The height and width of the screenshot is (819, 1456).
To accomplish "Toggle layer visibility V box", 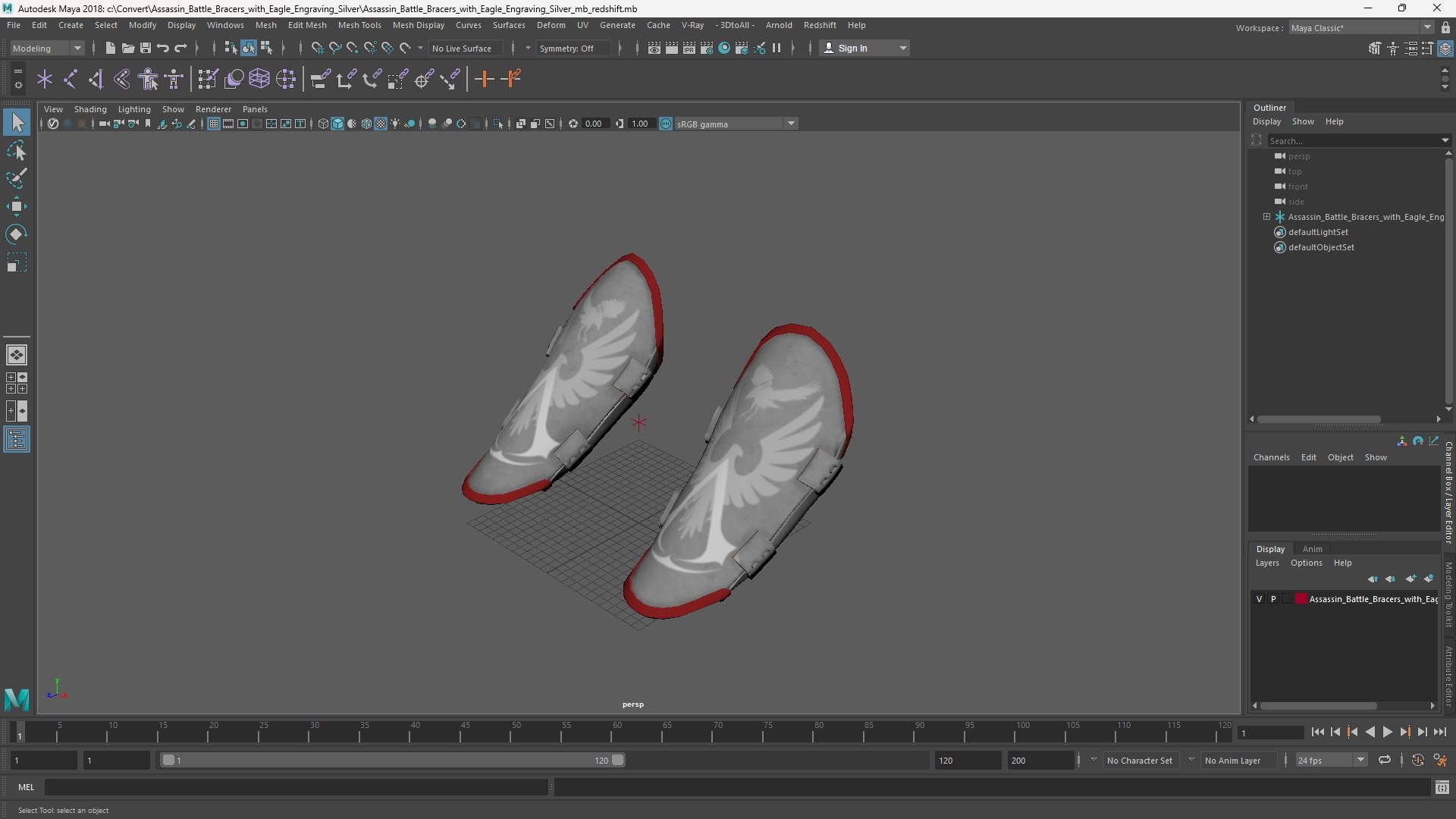I will click(x=1260, y=599).
